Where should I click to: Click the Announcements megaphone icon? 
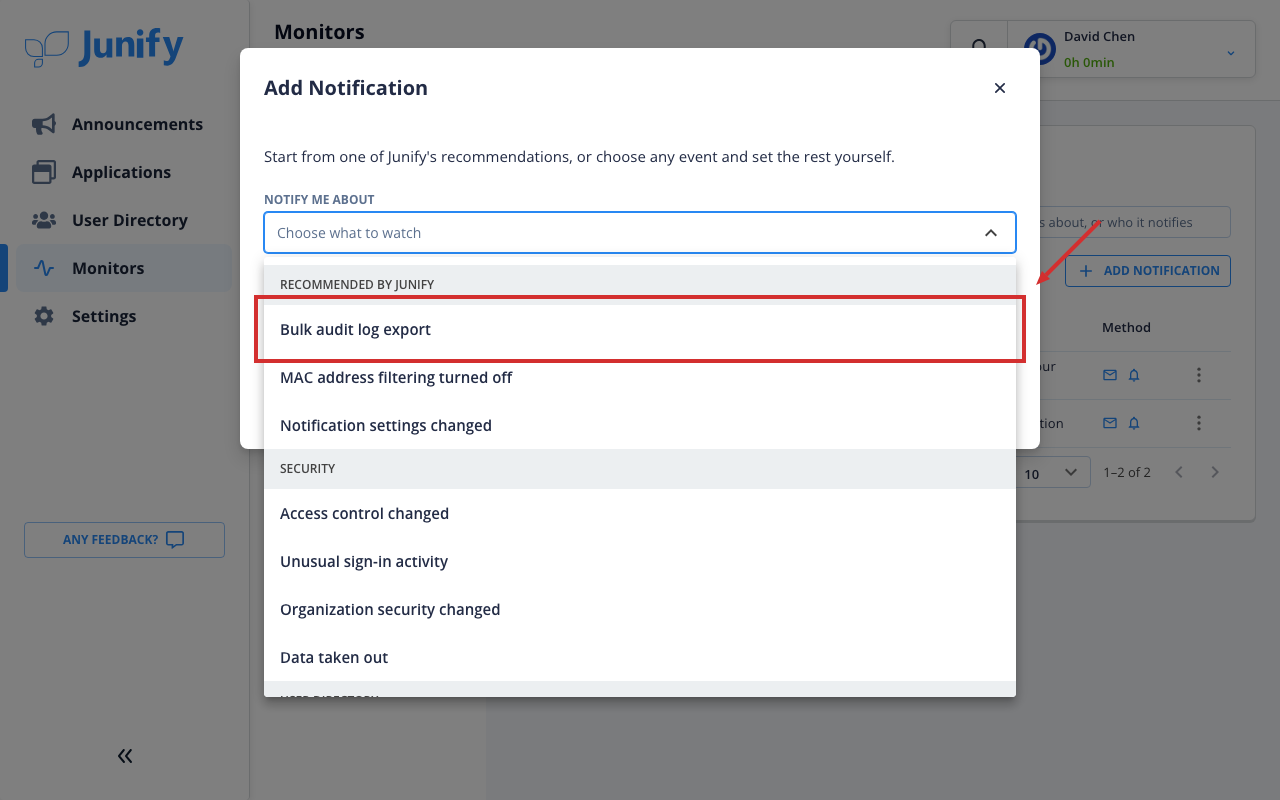coord(44,124)
